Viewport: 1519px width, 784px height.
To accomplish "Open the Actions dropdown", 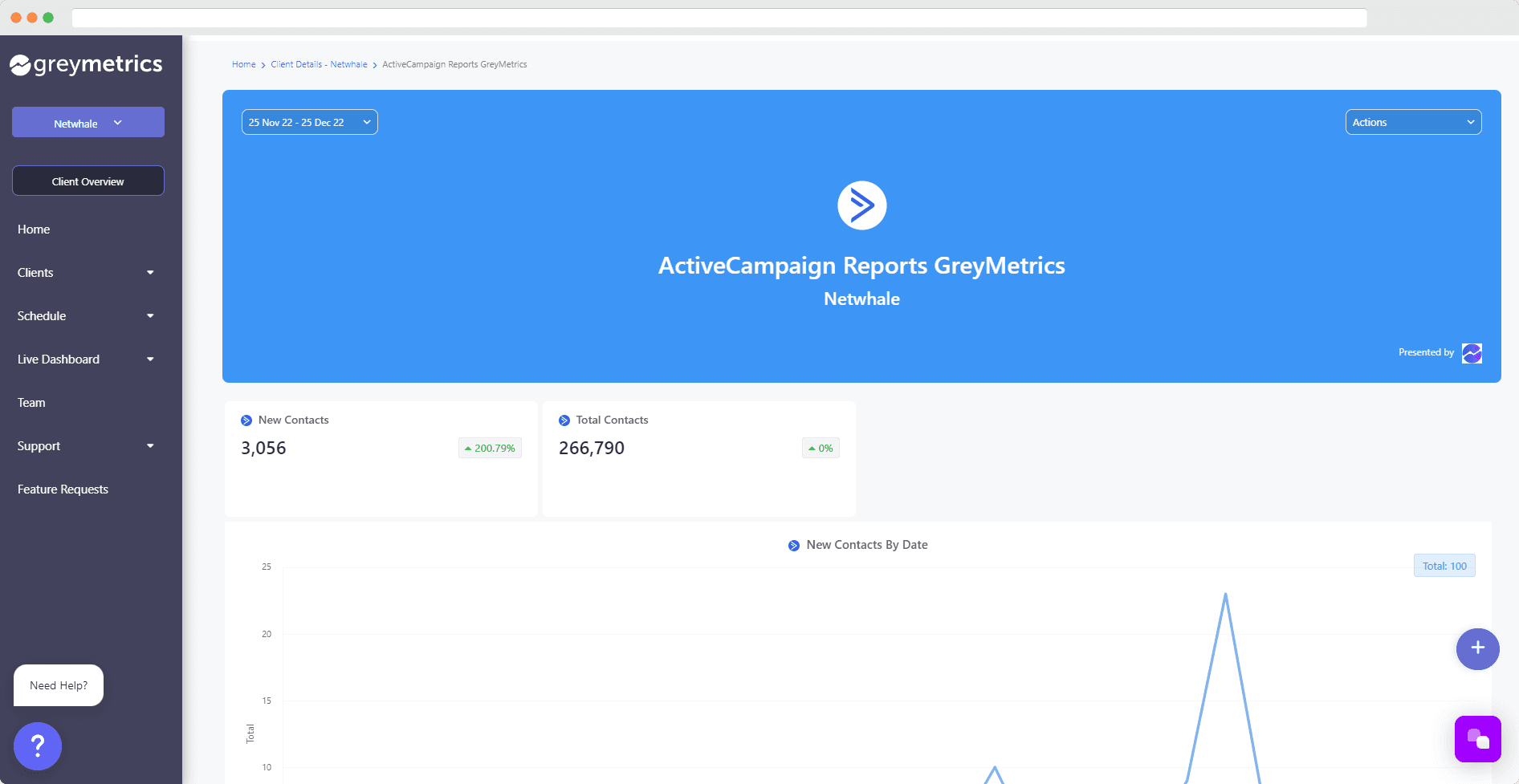I will pos(1413,122).
